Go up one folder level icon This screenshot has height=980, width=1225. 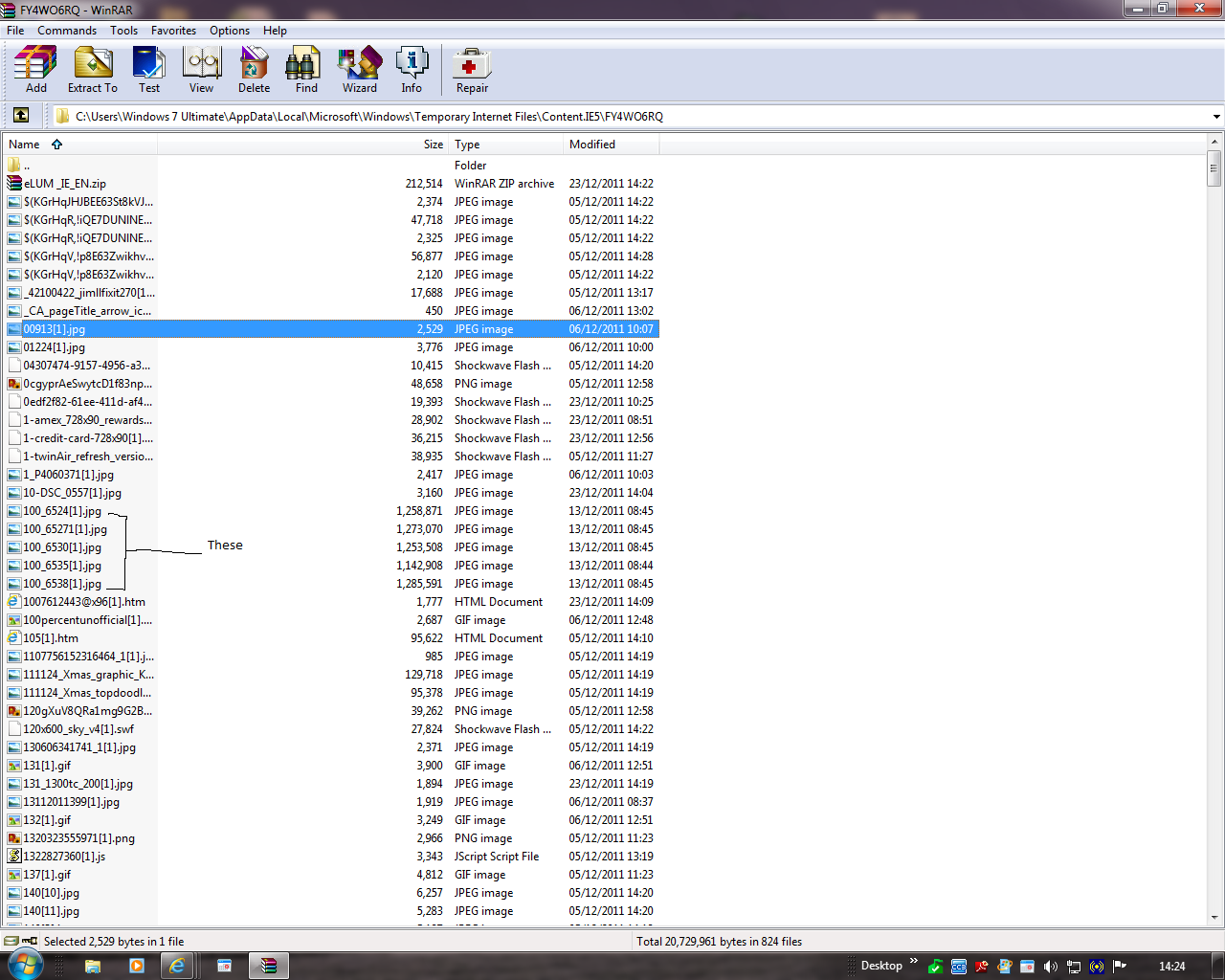[21, 116]
